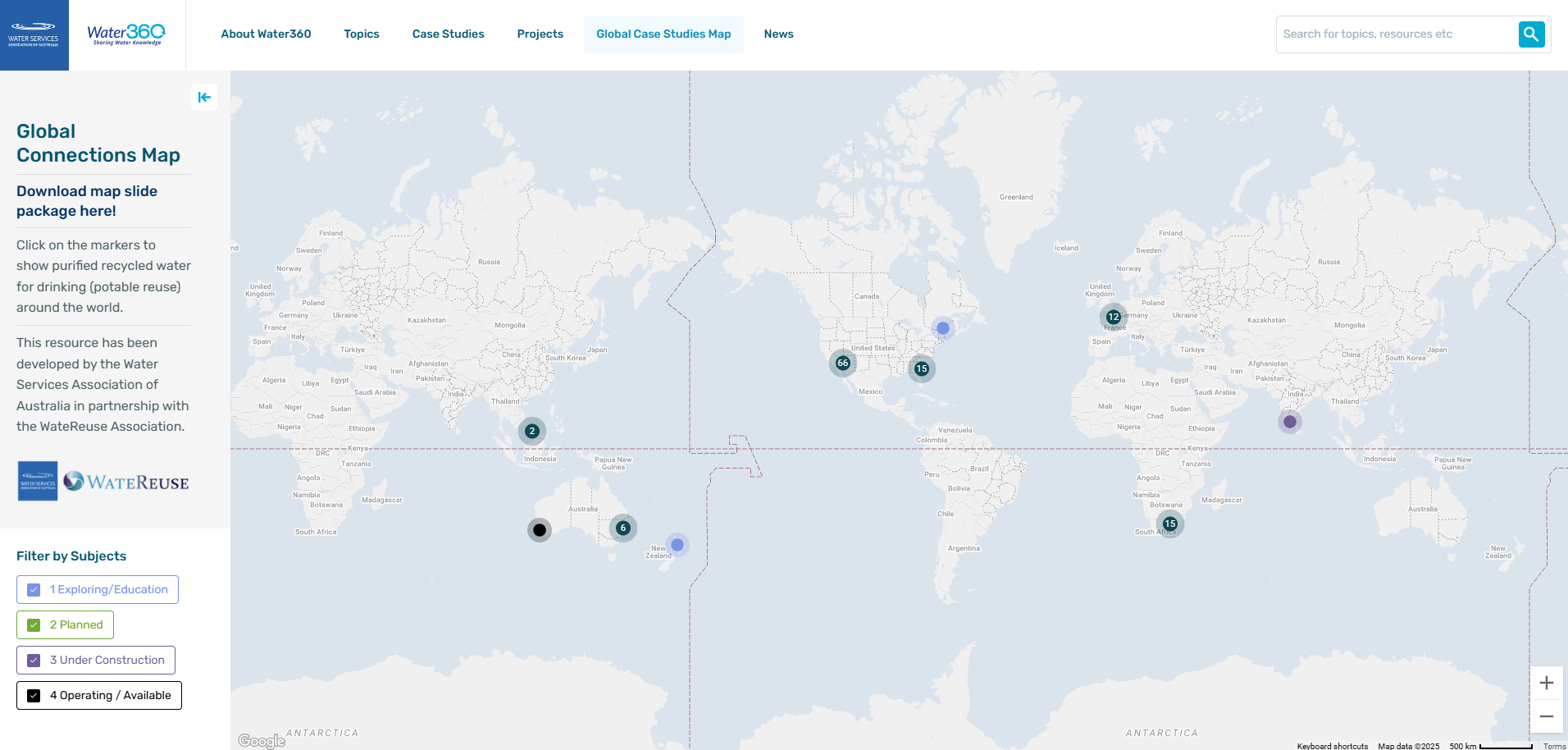Open the Terms link at bottom right
Viewport: 1568px width, 750px height.
pyautogui.click(x=1553, y=746)
